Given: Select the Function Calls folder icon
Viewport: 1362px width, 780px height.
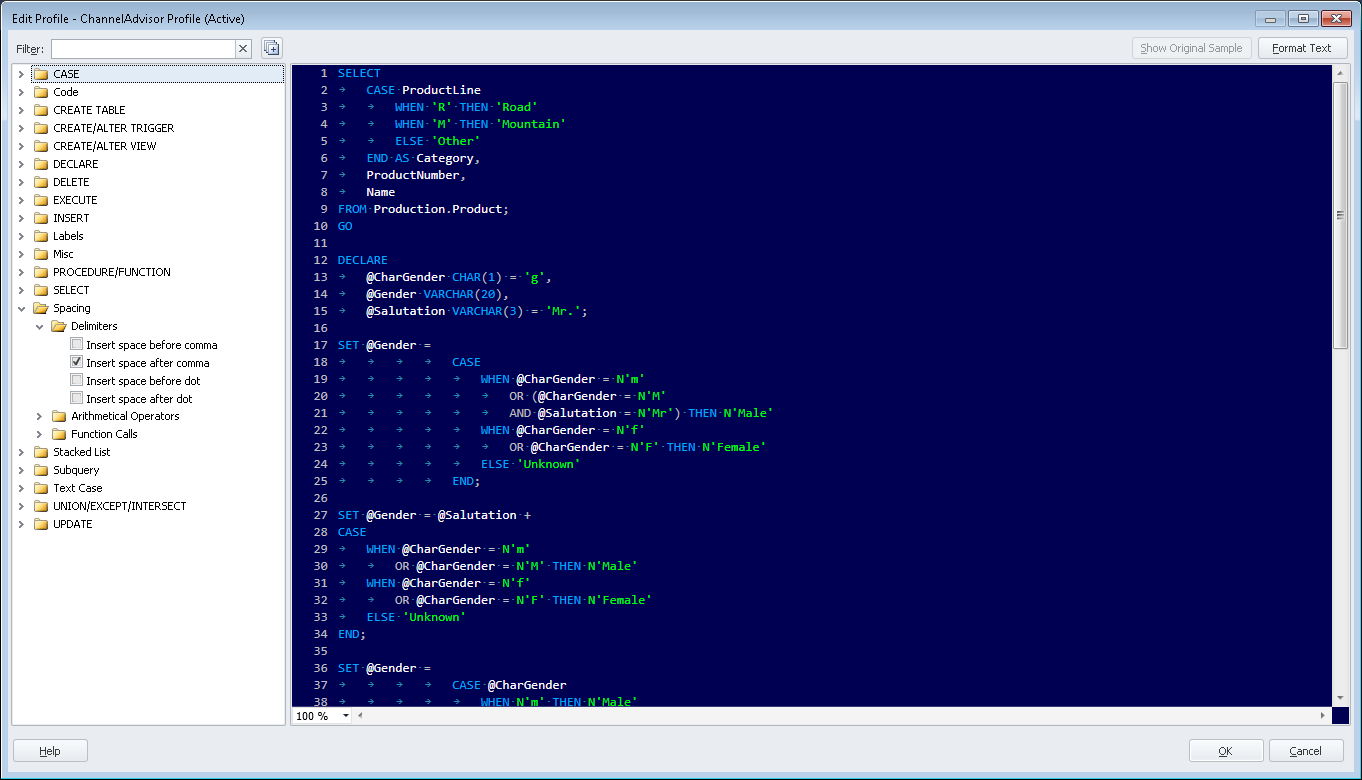Looking at the screenshot, I should pyautogui.click(x=58, y=433).
